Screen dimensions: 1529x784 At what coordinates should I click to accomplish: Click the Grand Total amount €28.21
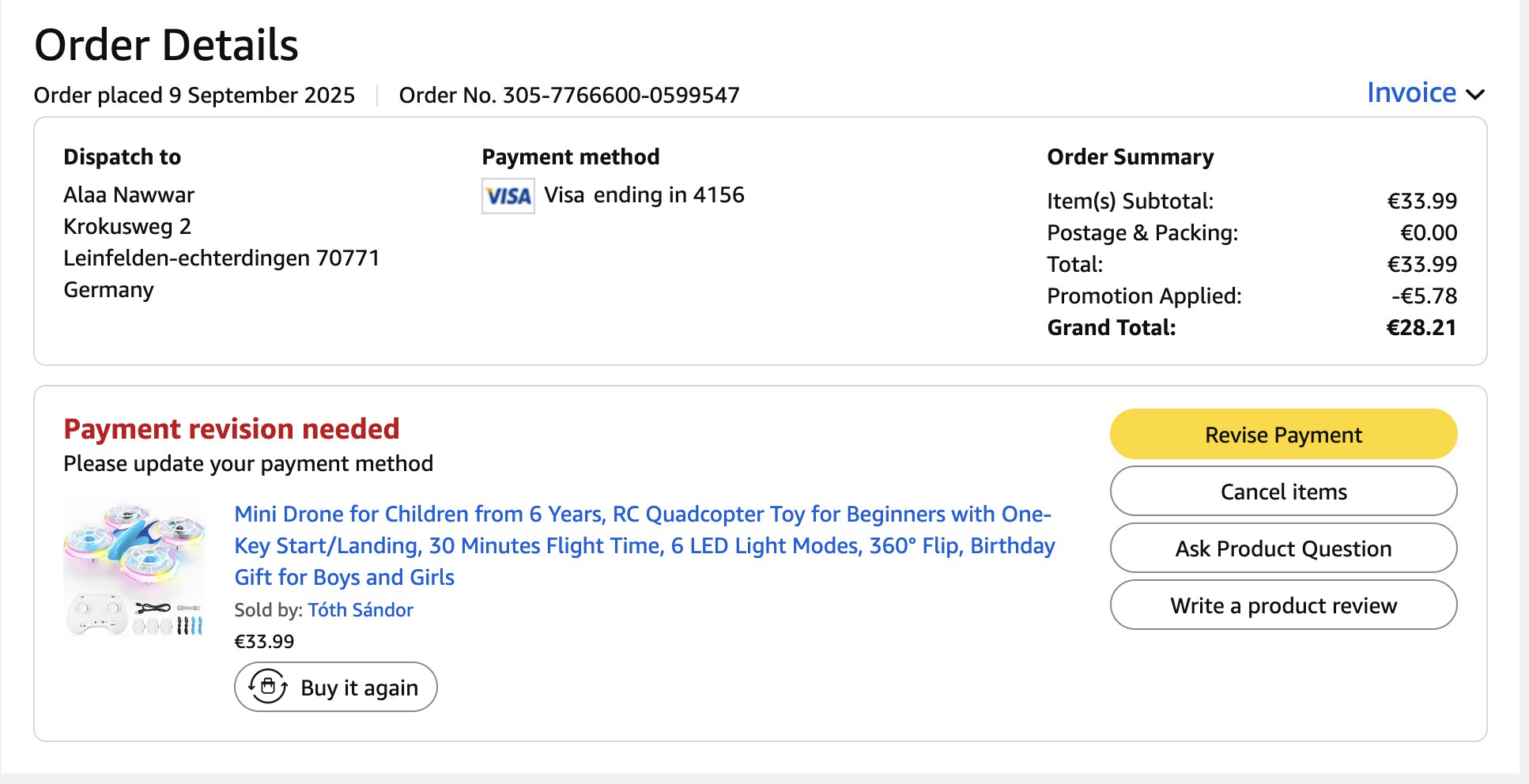click(1421, 328)
